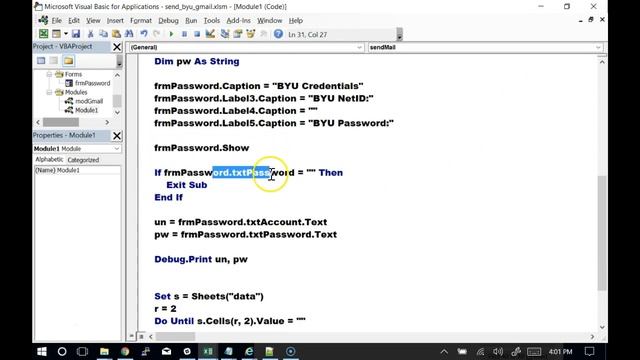
Task: Click the Cut scissors icon
Action: tap(91, 34)
